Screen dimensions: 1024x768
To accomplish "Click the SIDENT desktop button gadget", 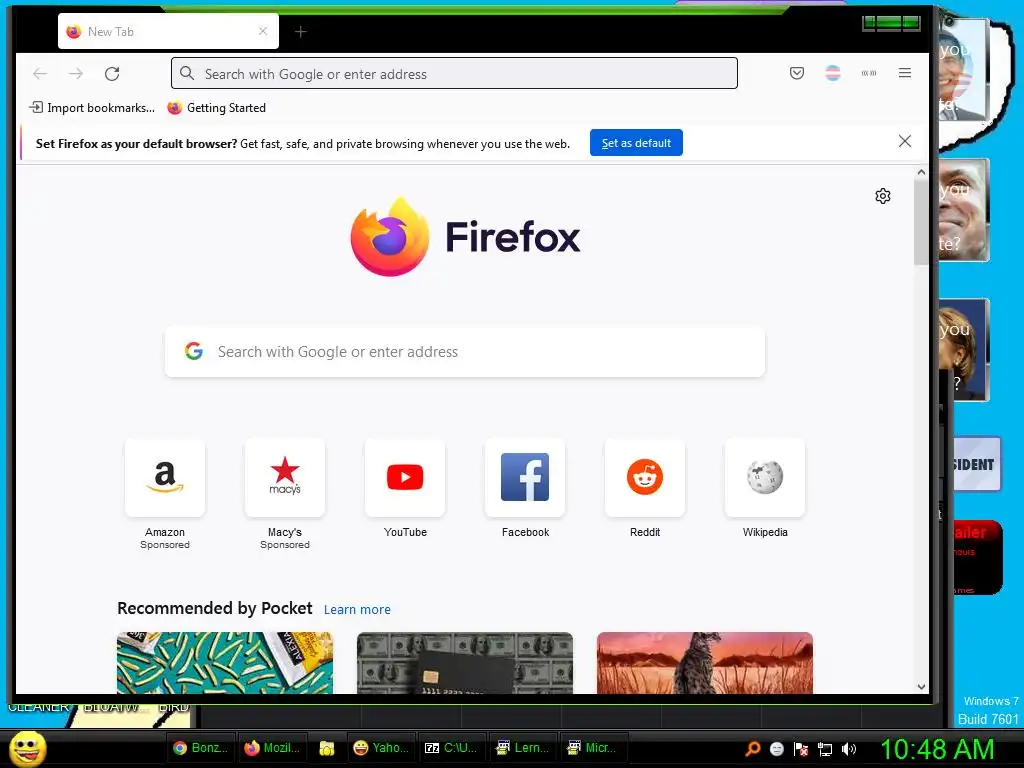I will 976,464.
